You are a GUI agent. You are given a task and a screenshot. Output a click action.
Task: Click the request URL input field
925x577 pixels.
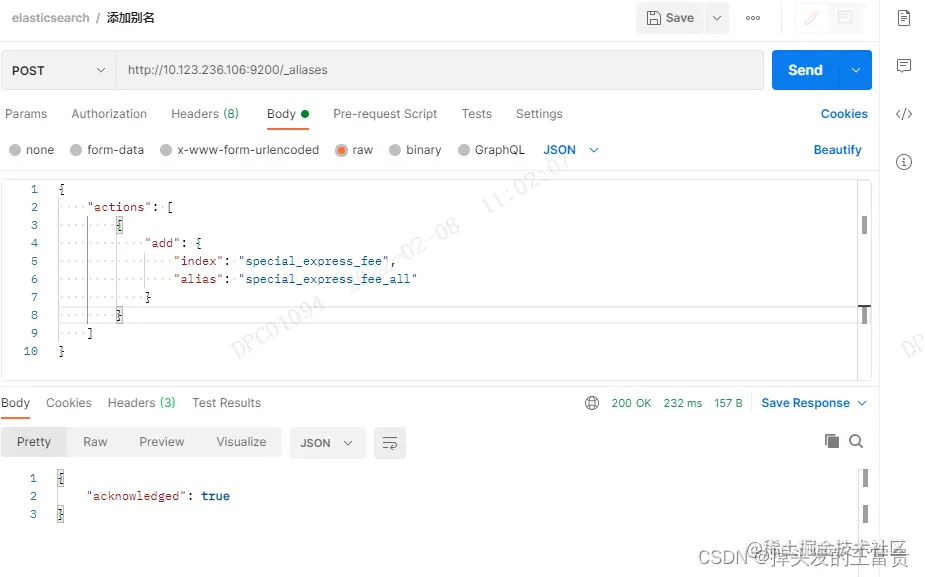pyautogui.click(x=439, y=70)
